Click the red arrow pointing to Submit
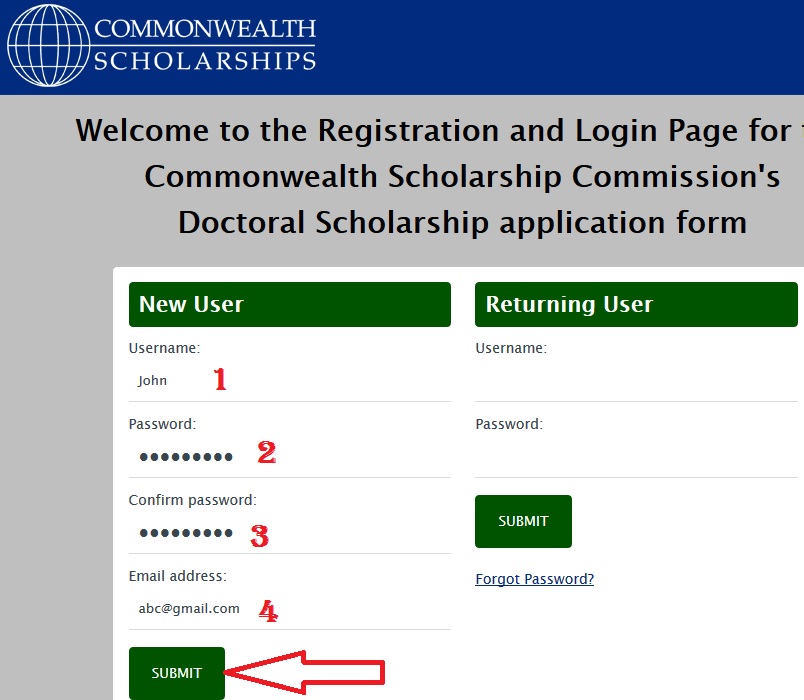This screenshot has height=700, width=804. (x=305, y=672)
